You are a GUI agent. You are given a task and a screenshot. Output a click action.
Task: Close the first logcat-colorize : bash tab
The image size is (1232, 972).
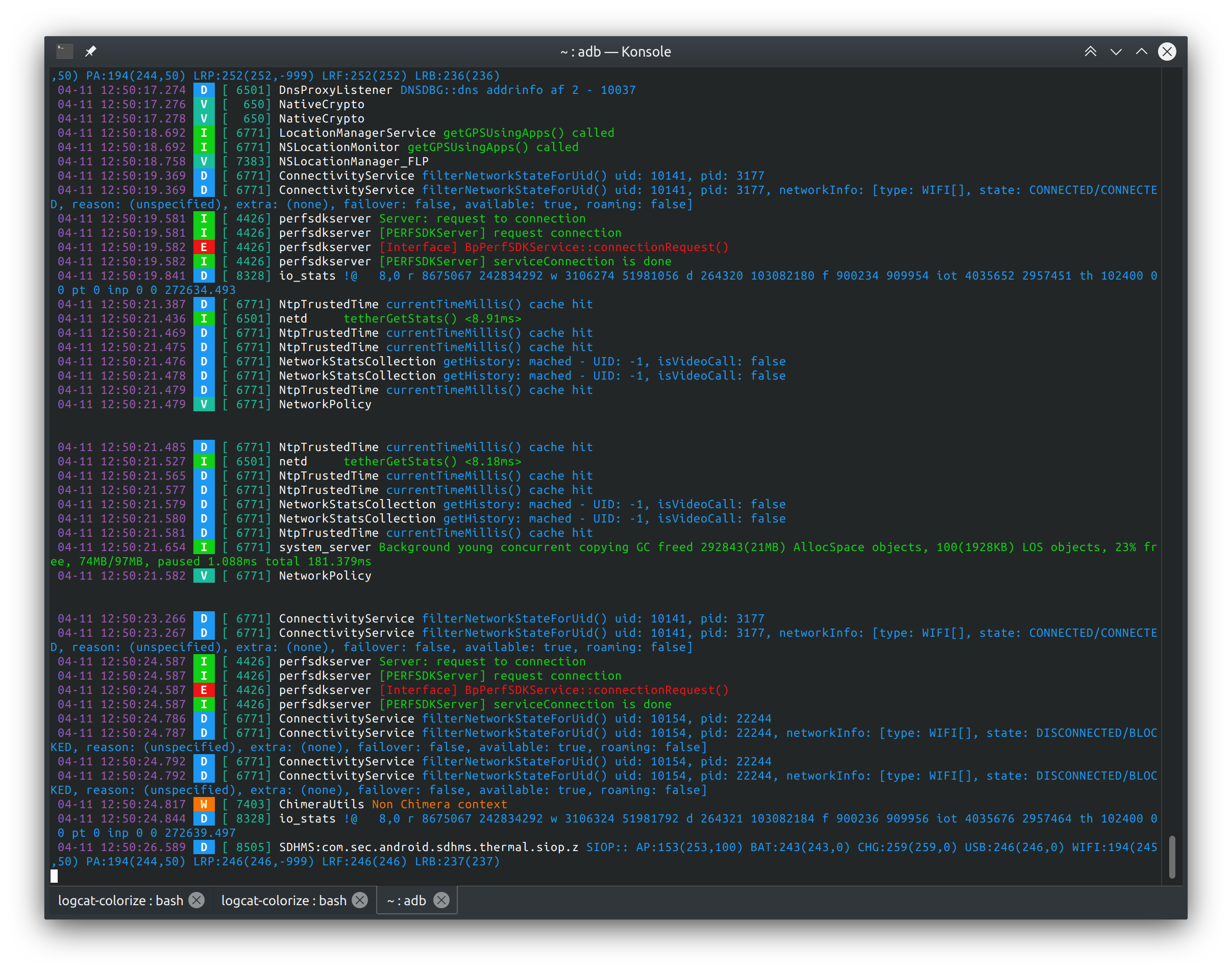pos(197,900)
